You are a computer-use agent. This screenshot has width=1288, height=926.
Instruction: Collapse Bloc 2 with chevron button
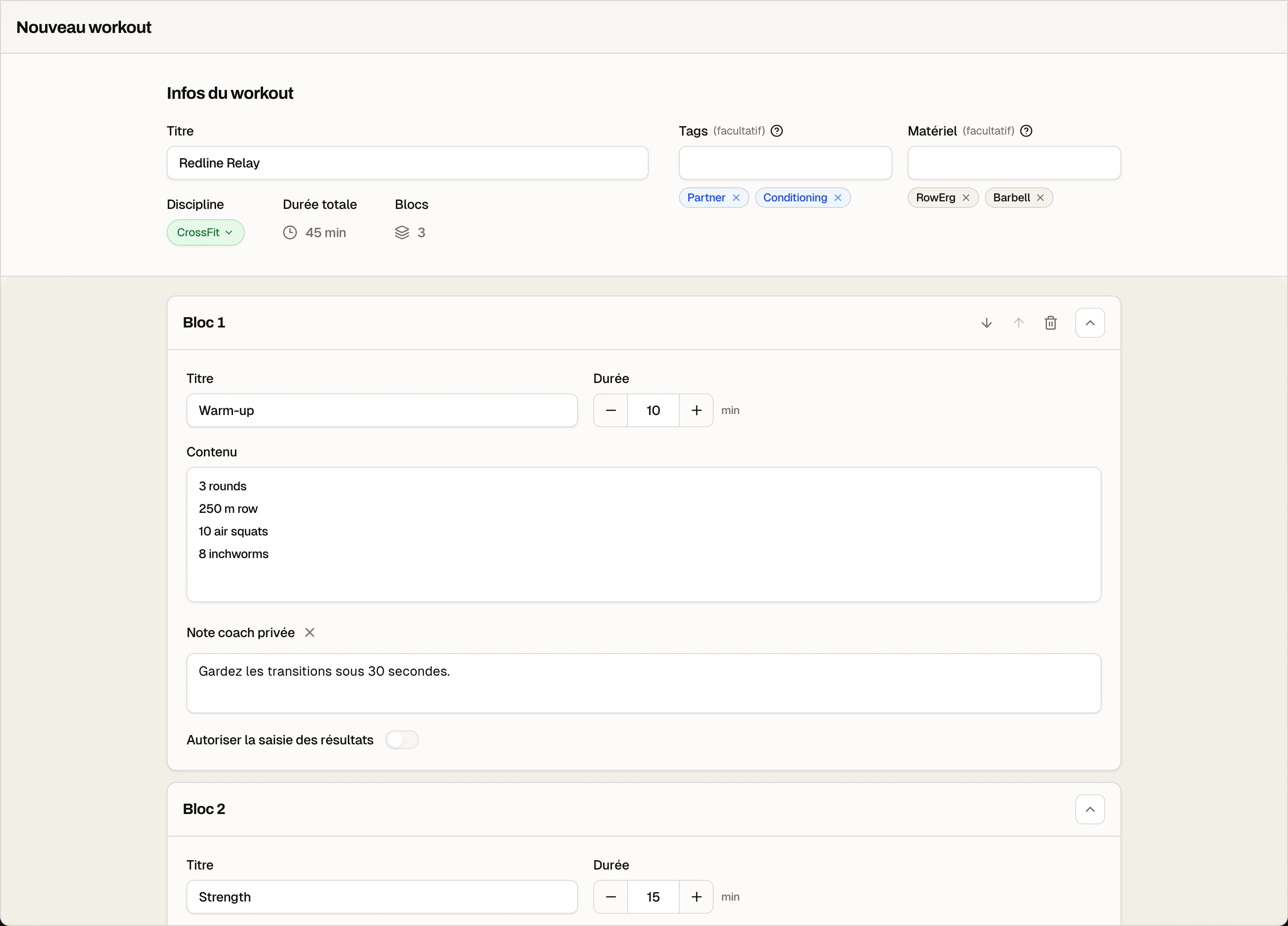tap(1090, 810)
